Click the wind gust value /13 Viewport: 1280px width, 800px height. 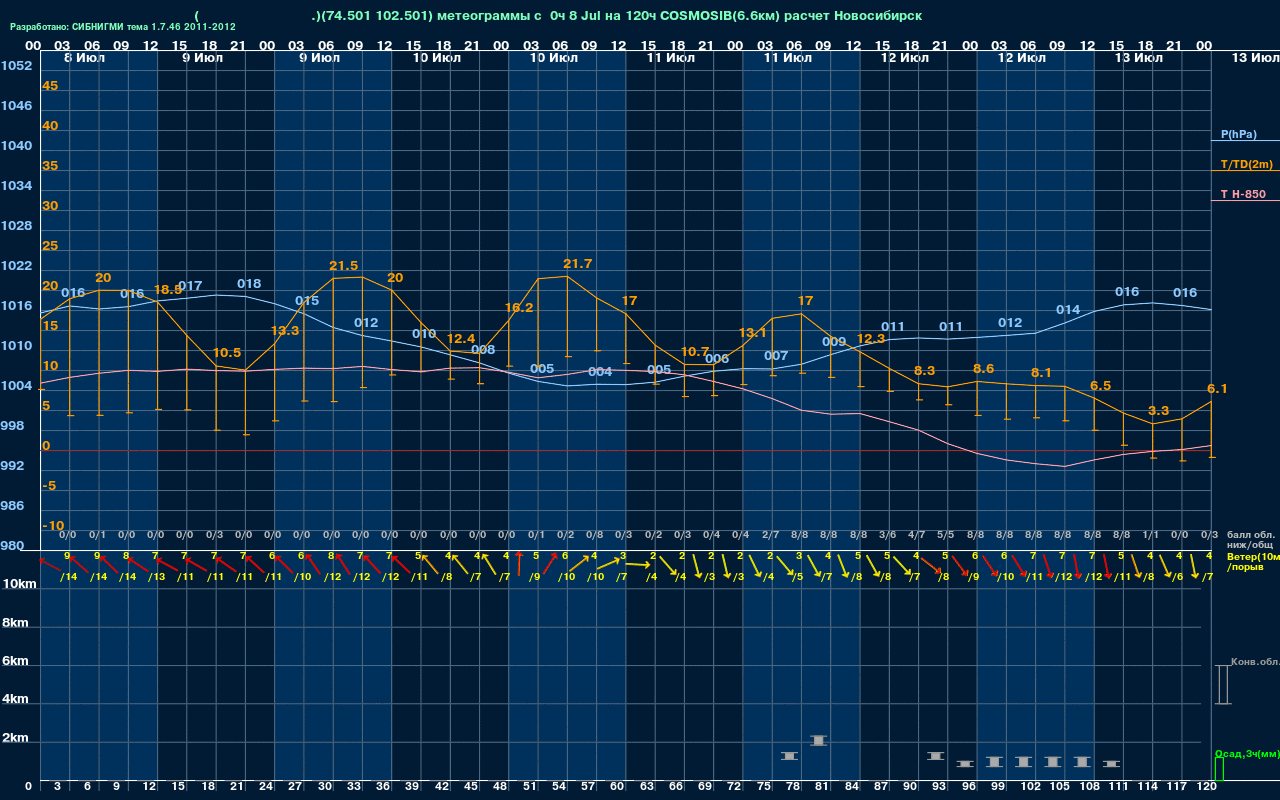[x=157, y=577]
